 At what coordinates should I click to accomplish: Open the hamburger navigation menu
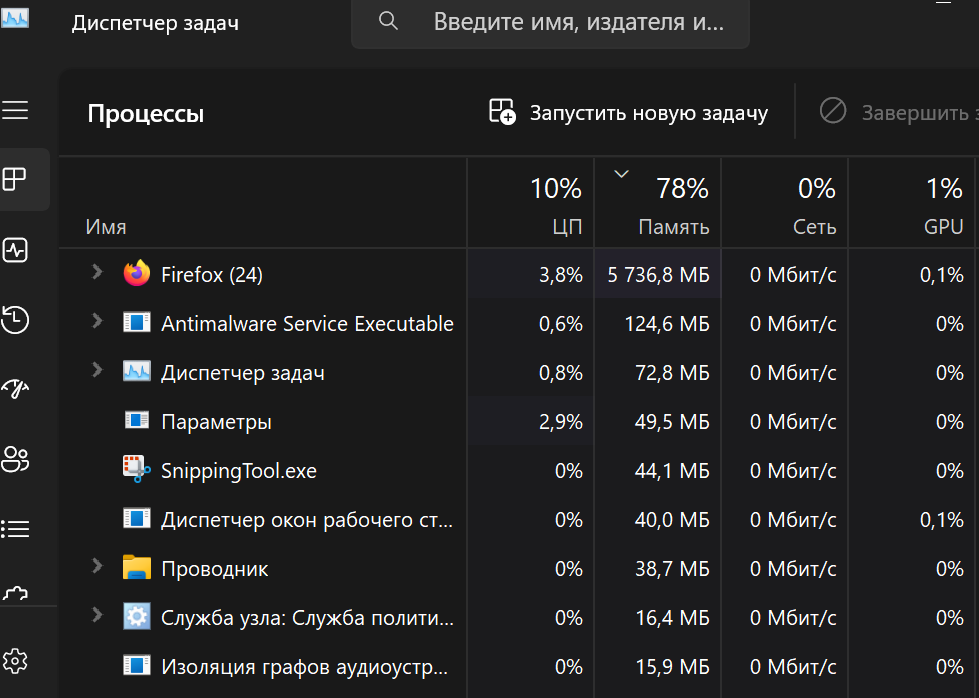pos(15,110)
